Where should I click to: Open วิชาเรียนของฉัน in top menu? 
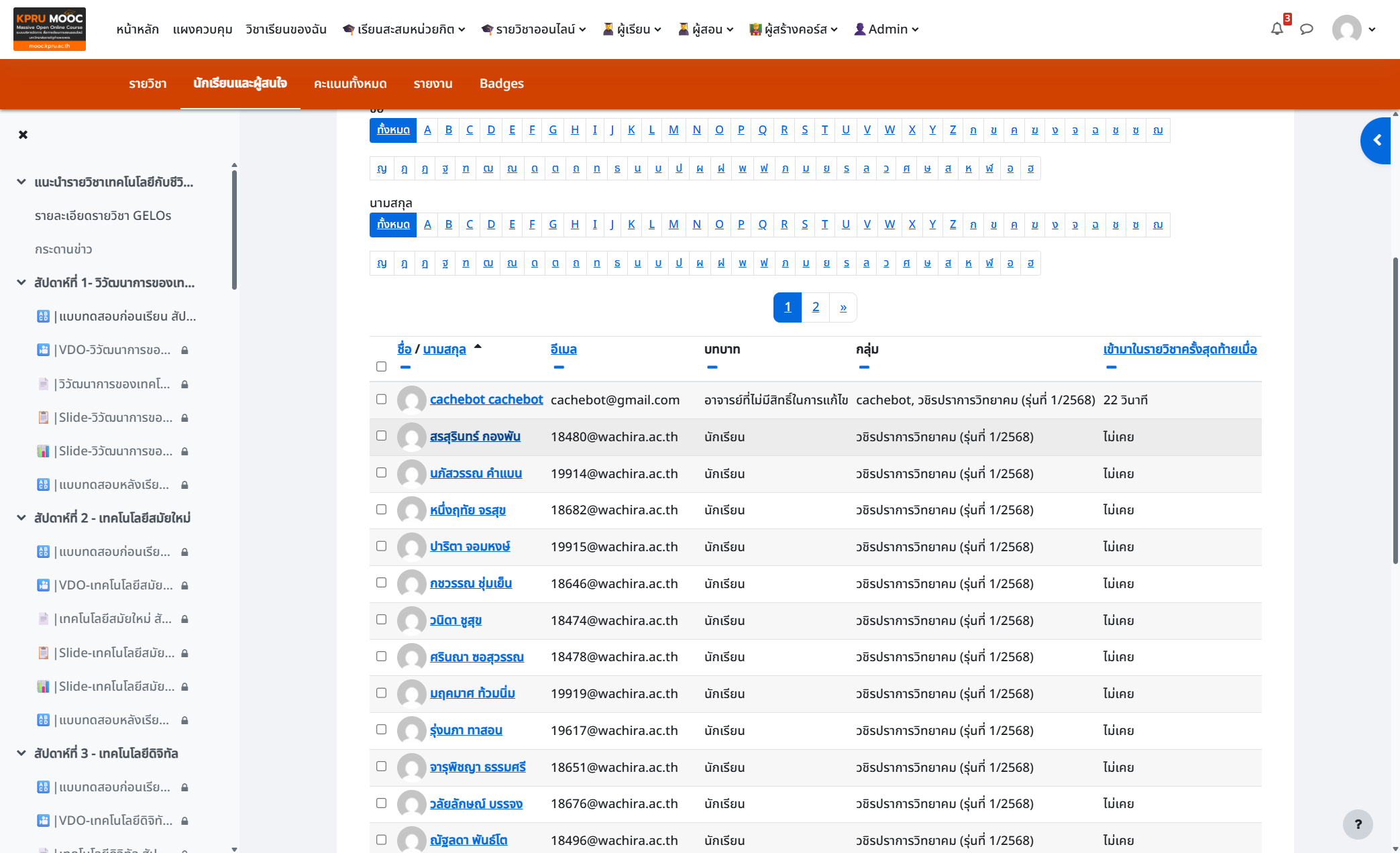[286, 29]
